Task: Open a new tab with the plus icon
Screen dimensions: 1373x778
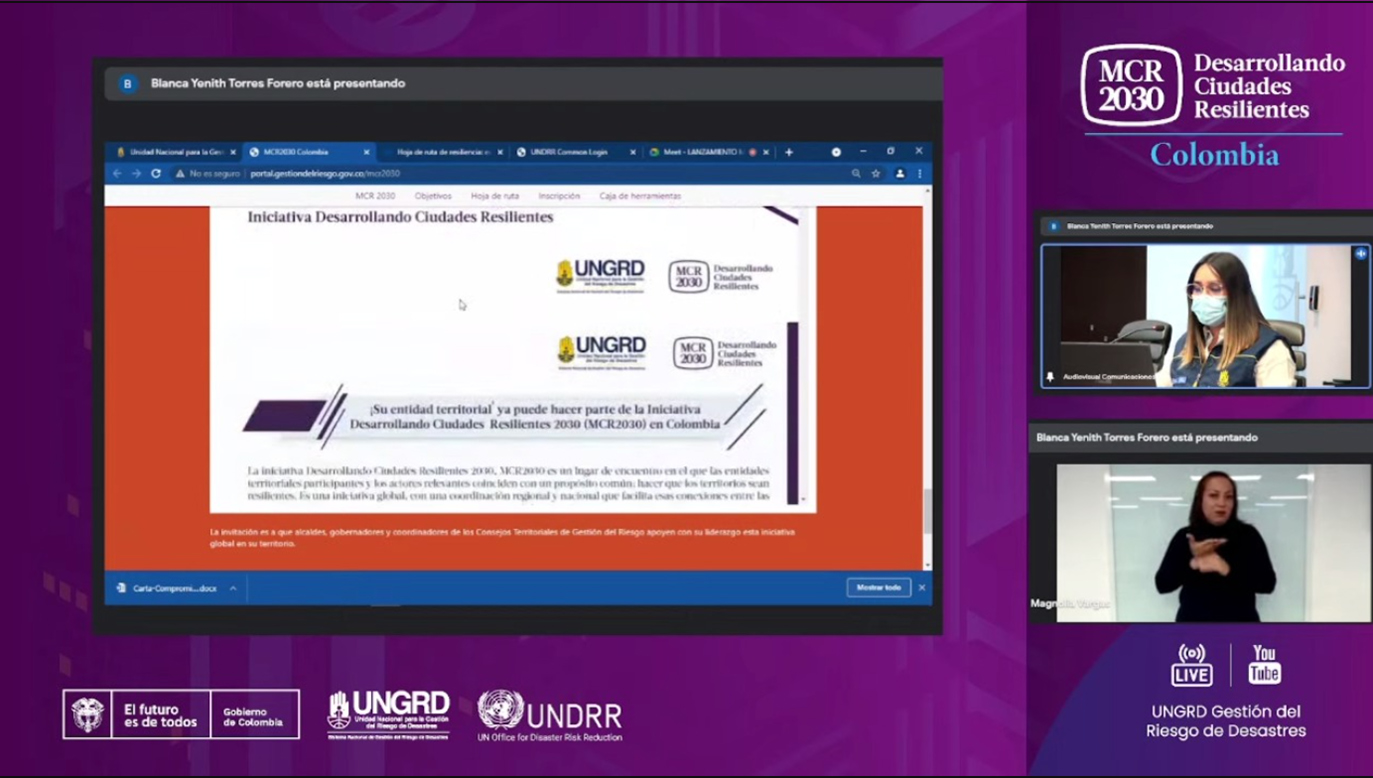Action: pyautogui.click(x=789, y=152)
